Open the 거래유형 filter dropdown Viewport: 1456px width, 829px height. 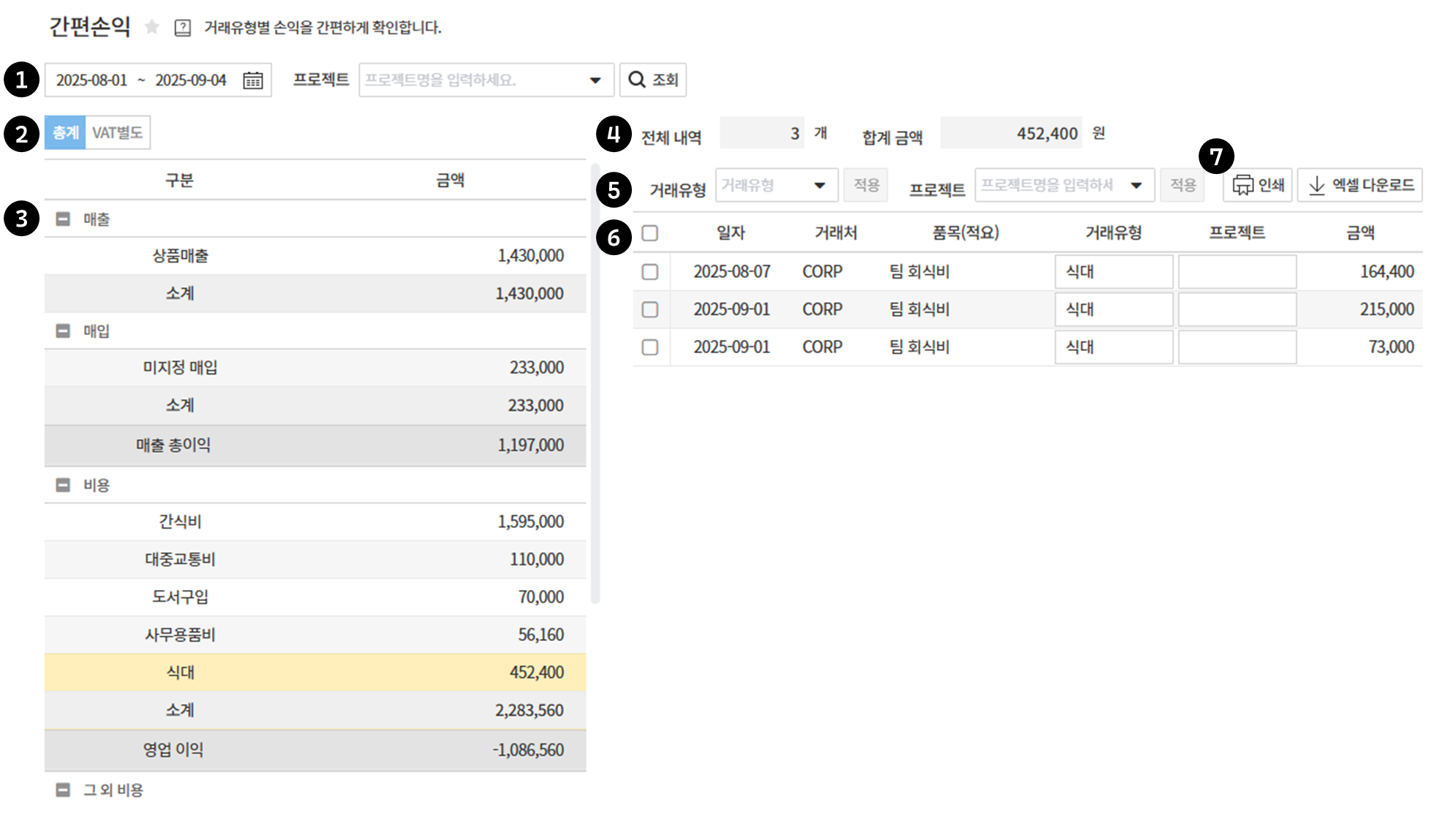(x=819, y=185)
